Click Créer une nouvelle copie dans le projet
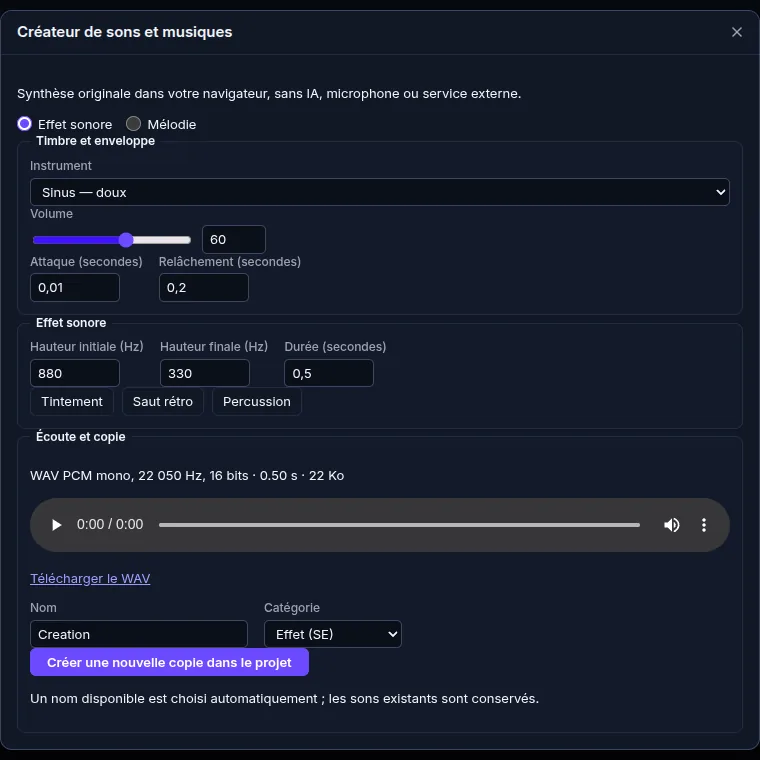This screenshot has height=760, width=760. click(x=169, y=662)
